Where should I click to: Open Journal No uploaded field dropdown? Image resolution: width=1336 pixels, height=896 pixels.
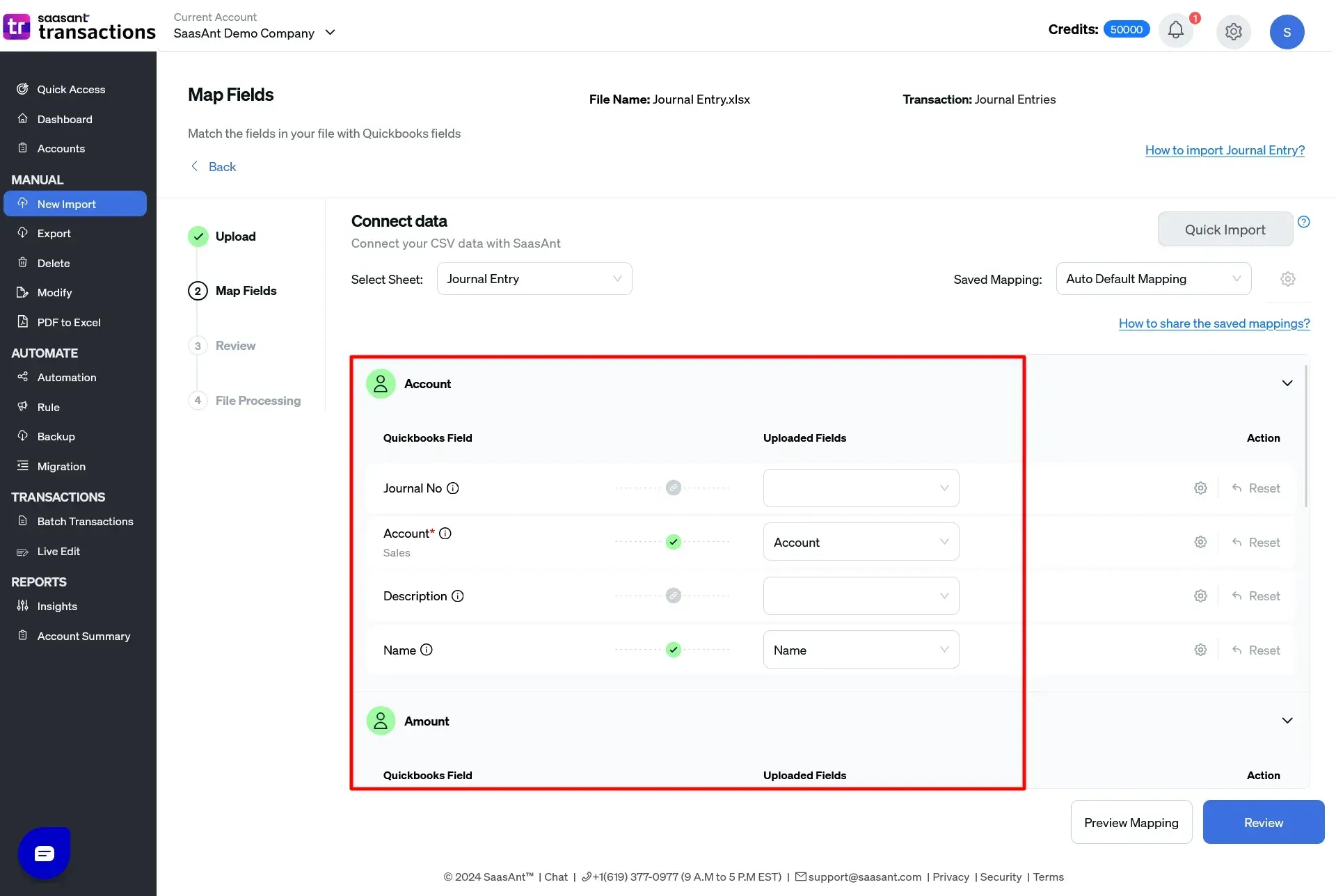(x=861, y=488)
